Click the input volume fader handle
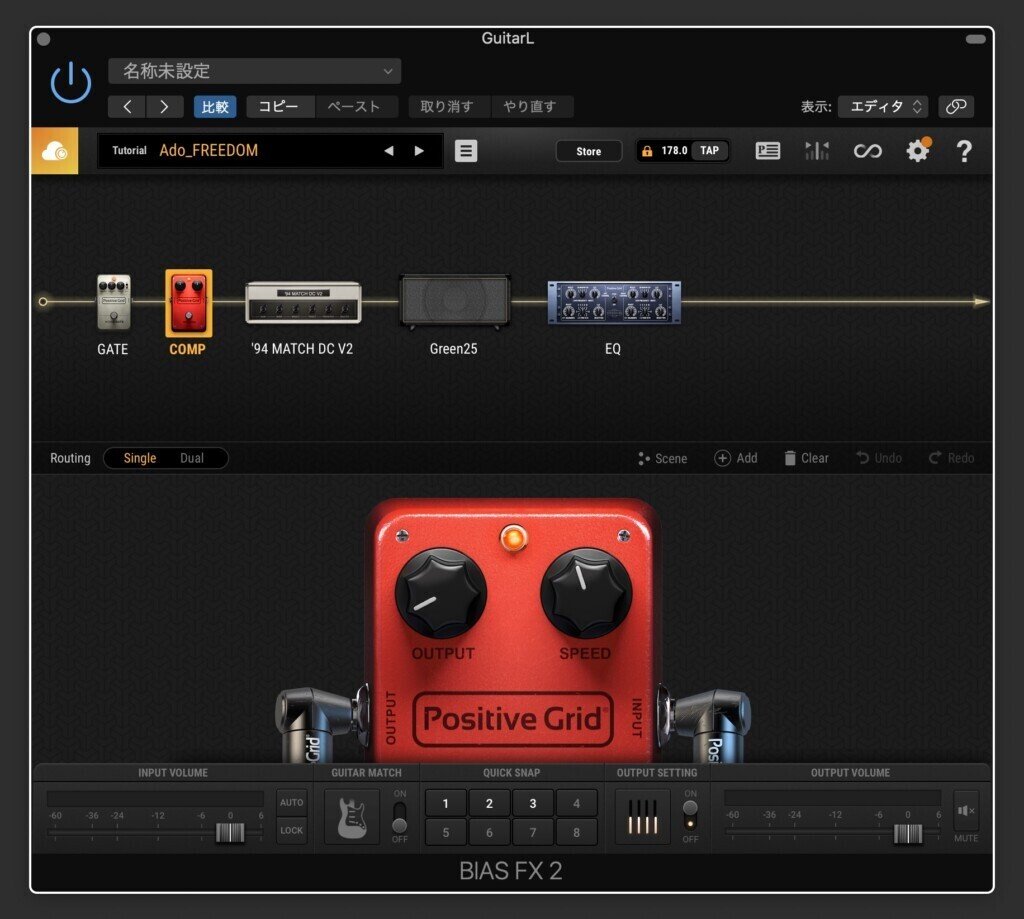The image size is (1024, 919). click(x=230, y=832)
